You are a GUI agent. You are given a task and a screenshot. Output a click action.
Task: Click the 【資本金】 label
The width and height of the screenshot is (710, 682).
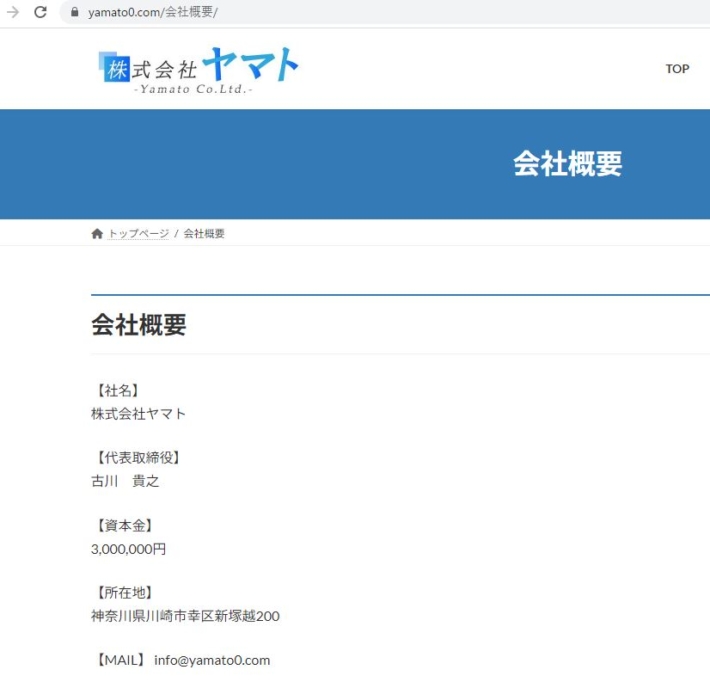[x=125, y=525]
